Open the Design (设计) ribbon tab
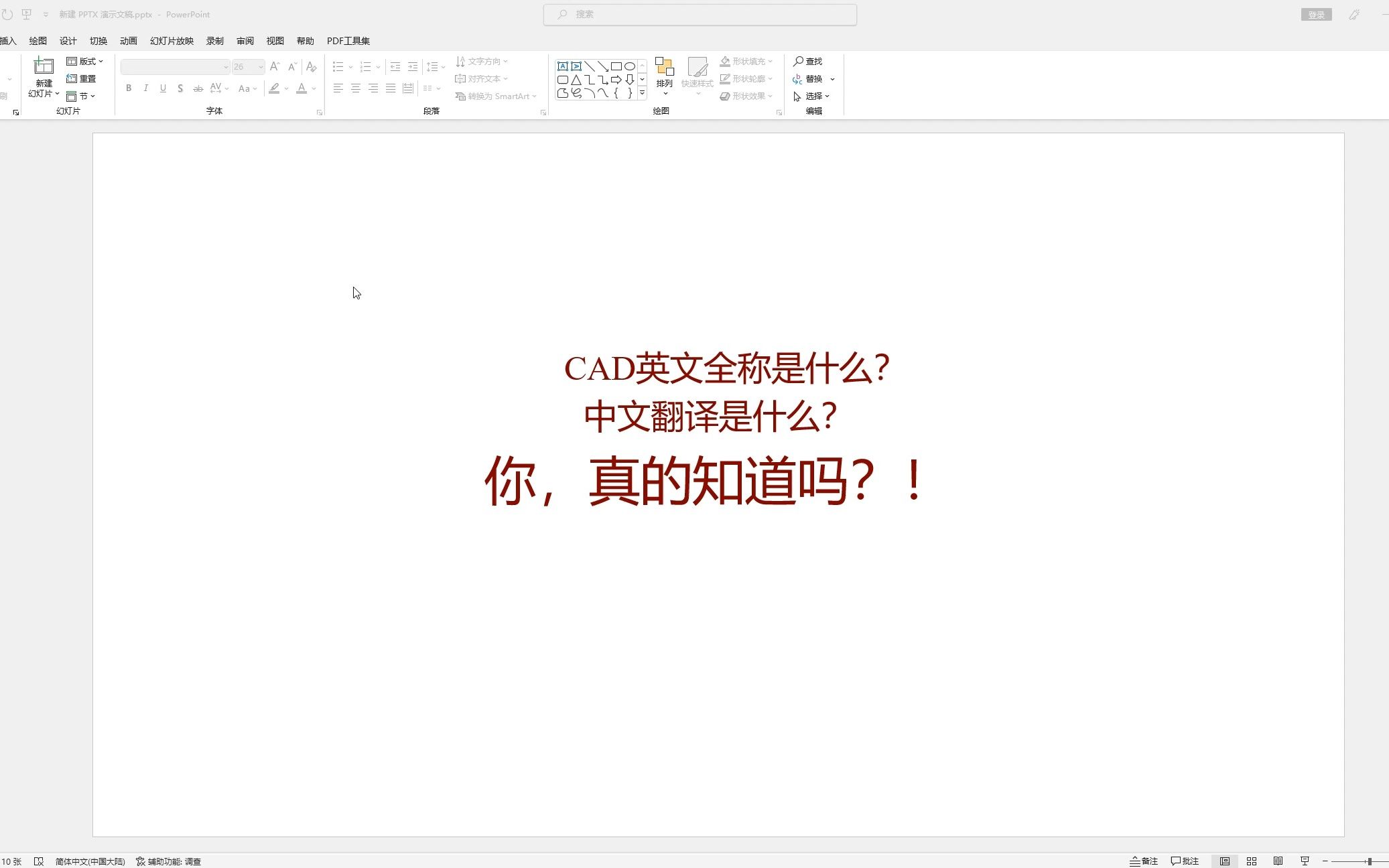The height and width of the screenshot is (868, 1389). coord(68,41)
